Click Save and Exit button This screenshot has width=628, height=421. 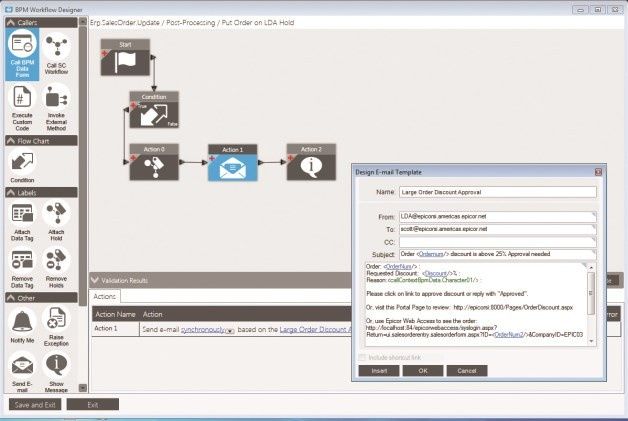coord(35,405)
